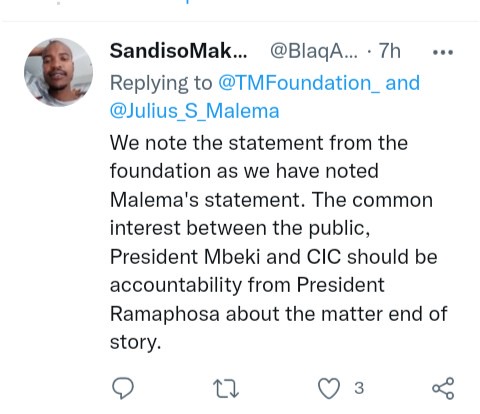480x414 pixels.
Task: Like the tweet with the heart icon
Action: [x=329, y=389]
